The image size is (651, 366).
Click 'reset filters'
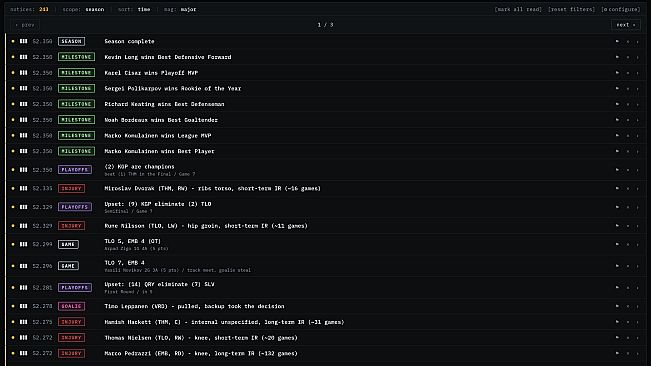pos(571,9)
